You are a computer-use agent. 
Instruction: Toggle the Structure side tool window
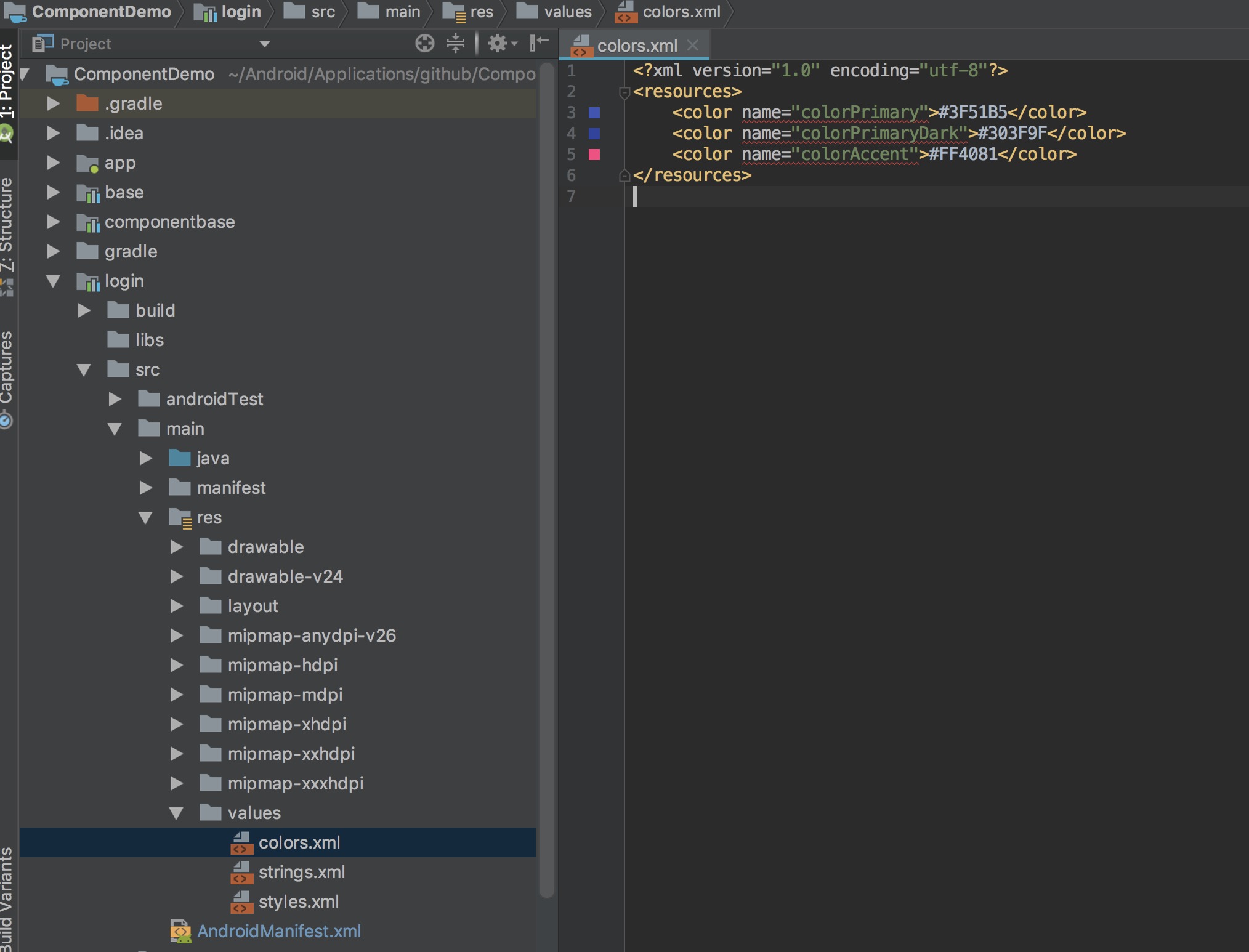tap(7, 225)
